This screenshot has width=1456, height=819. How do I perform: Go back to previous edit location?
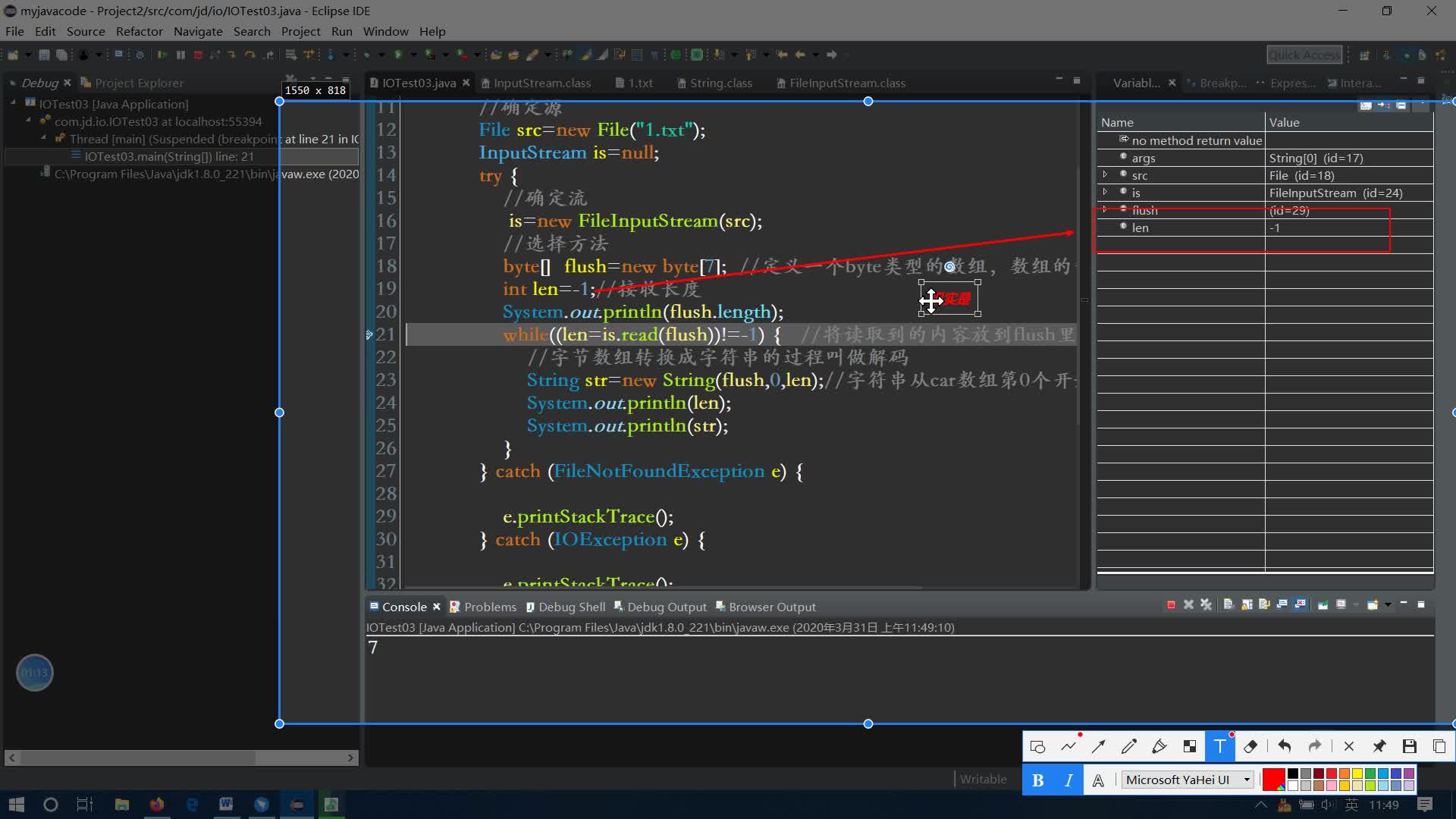coord(782,55)
